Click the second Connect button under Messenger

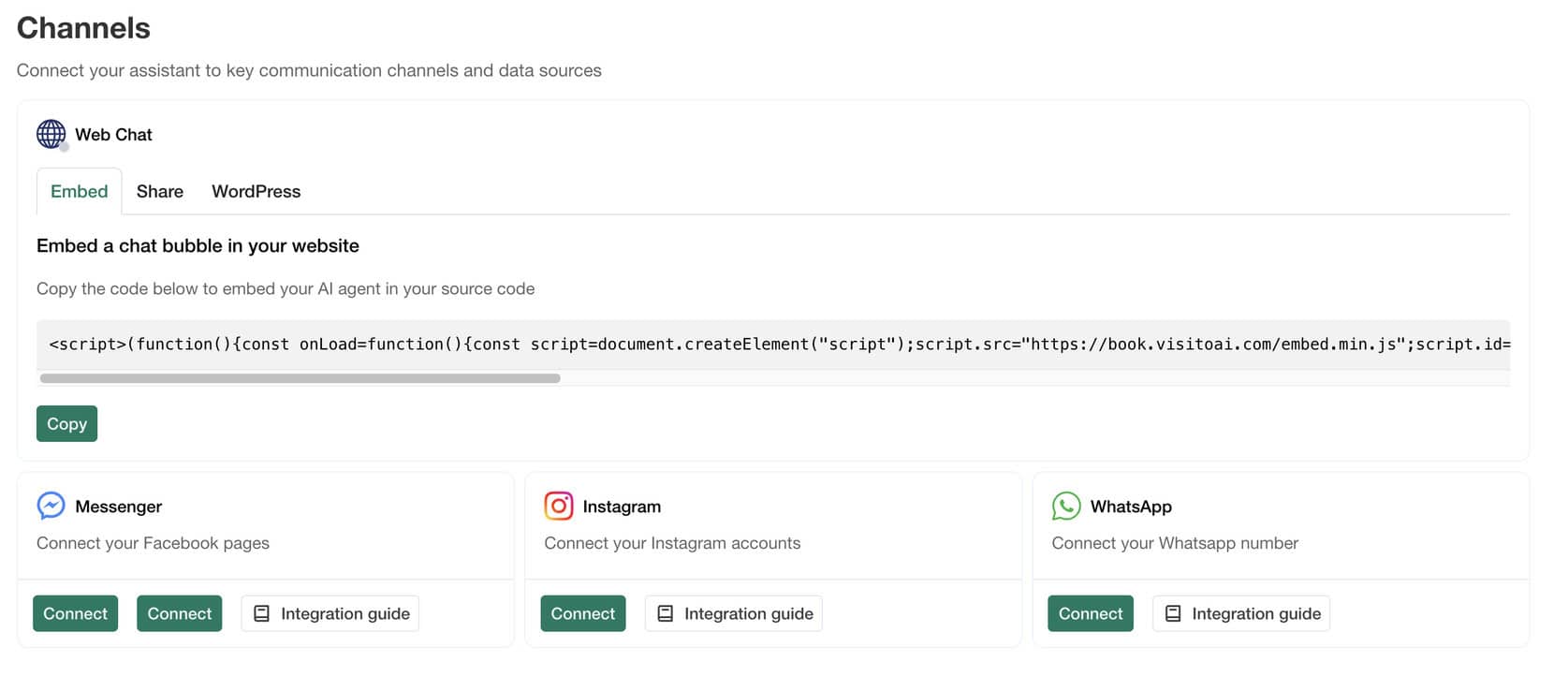[179, 613]
